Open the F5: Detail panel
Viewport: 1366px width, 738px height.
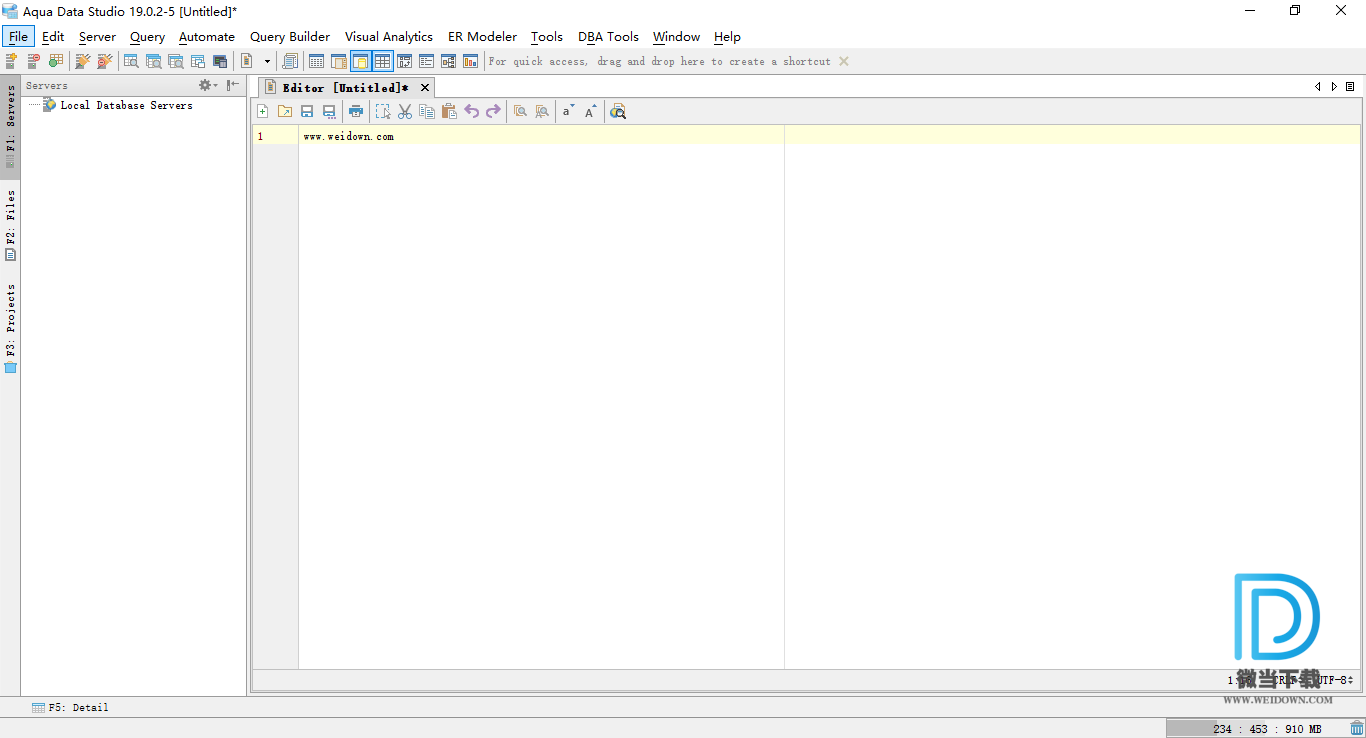[70, 707]
